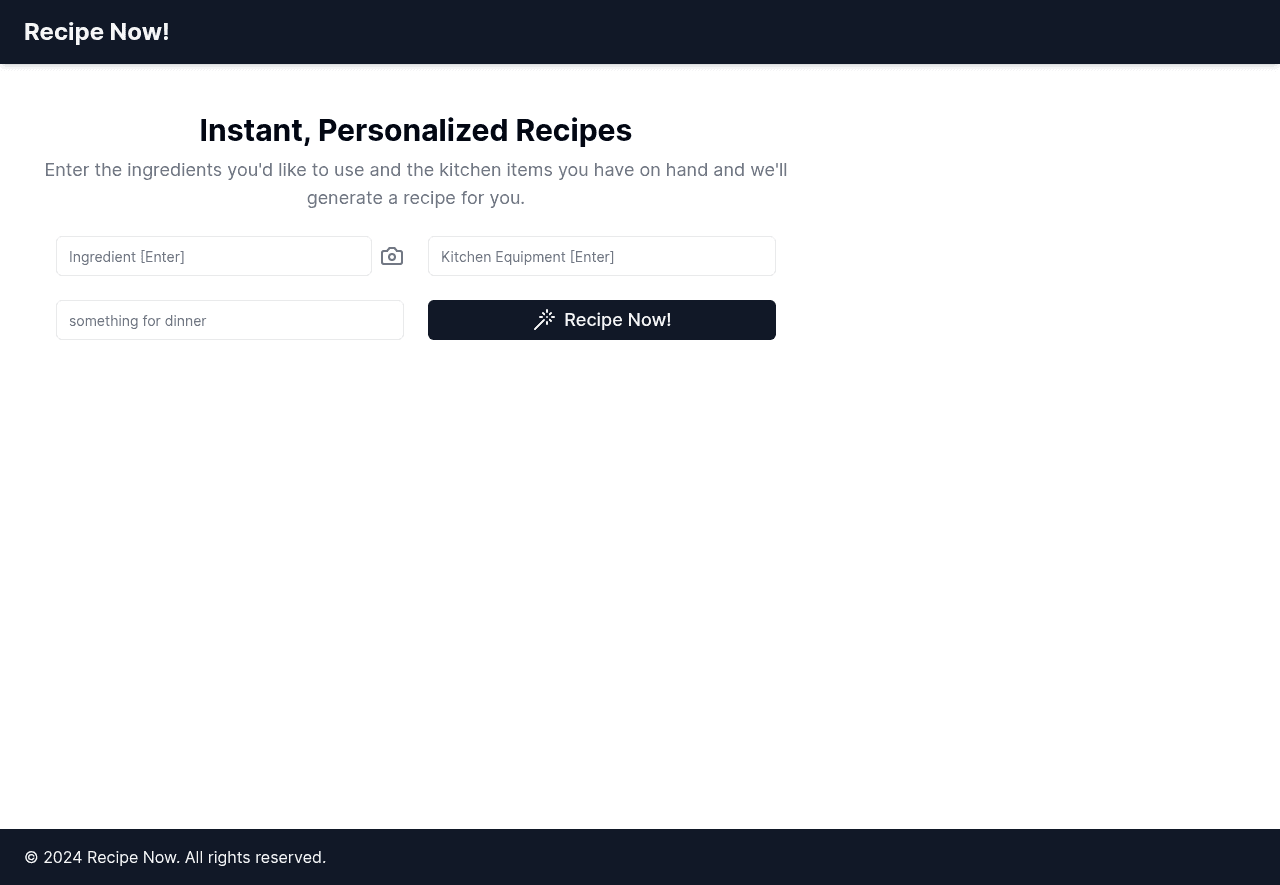Click the 2024 Recipe Now copyright text
Screen dimensions: 1280x885
pos(175,857)
